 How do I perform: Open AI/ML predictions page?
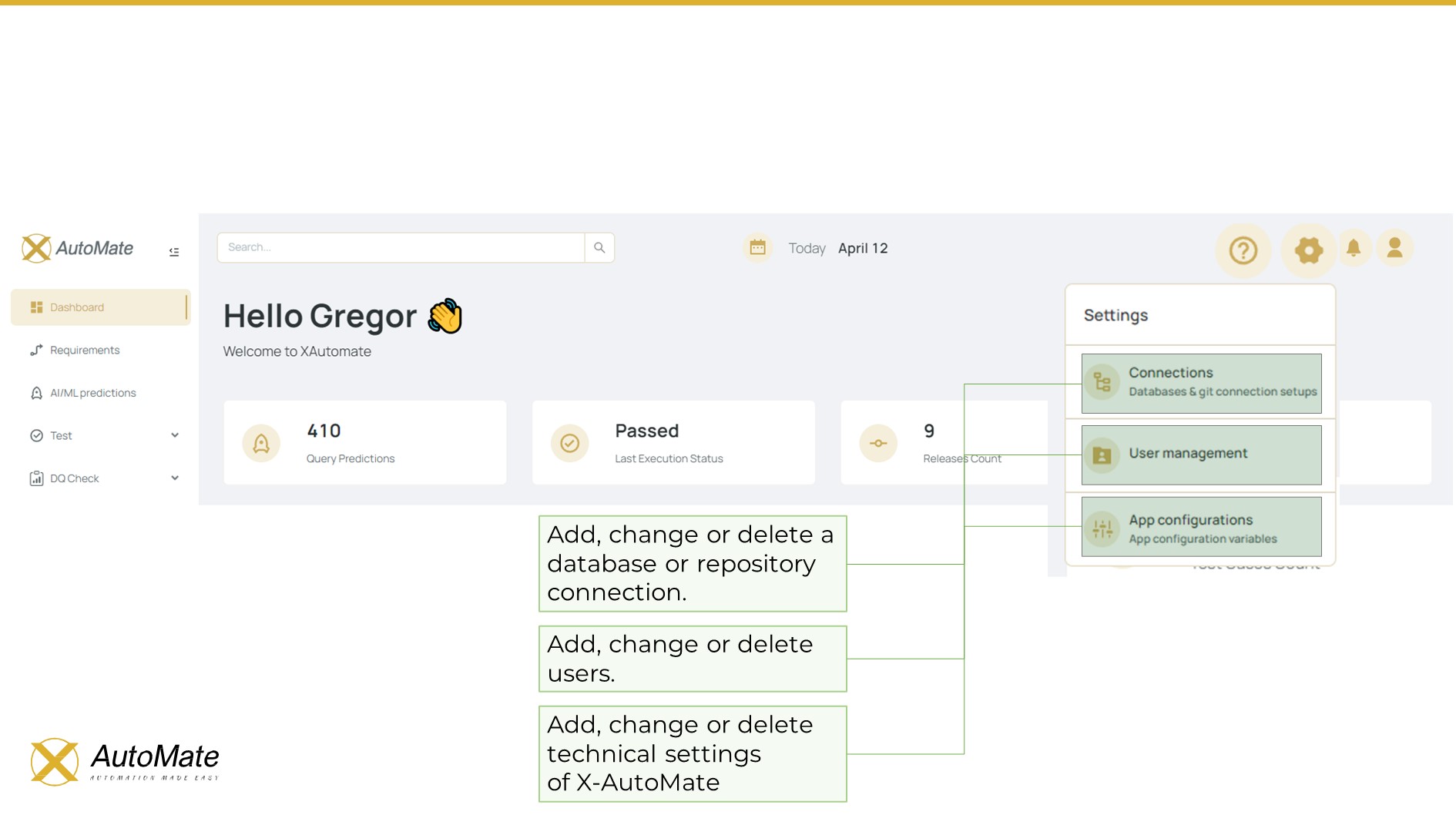[92, 393]
